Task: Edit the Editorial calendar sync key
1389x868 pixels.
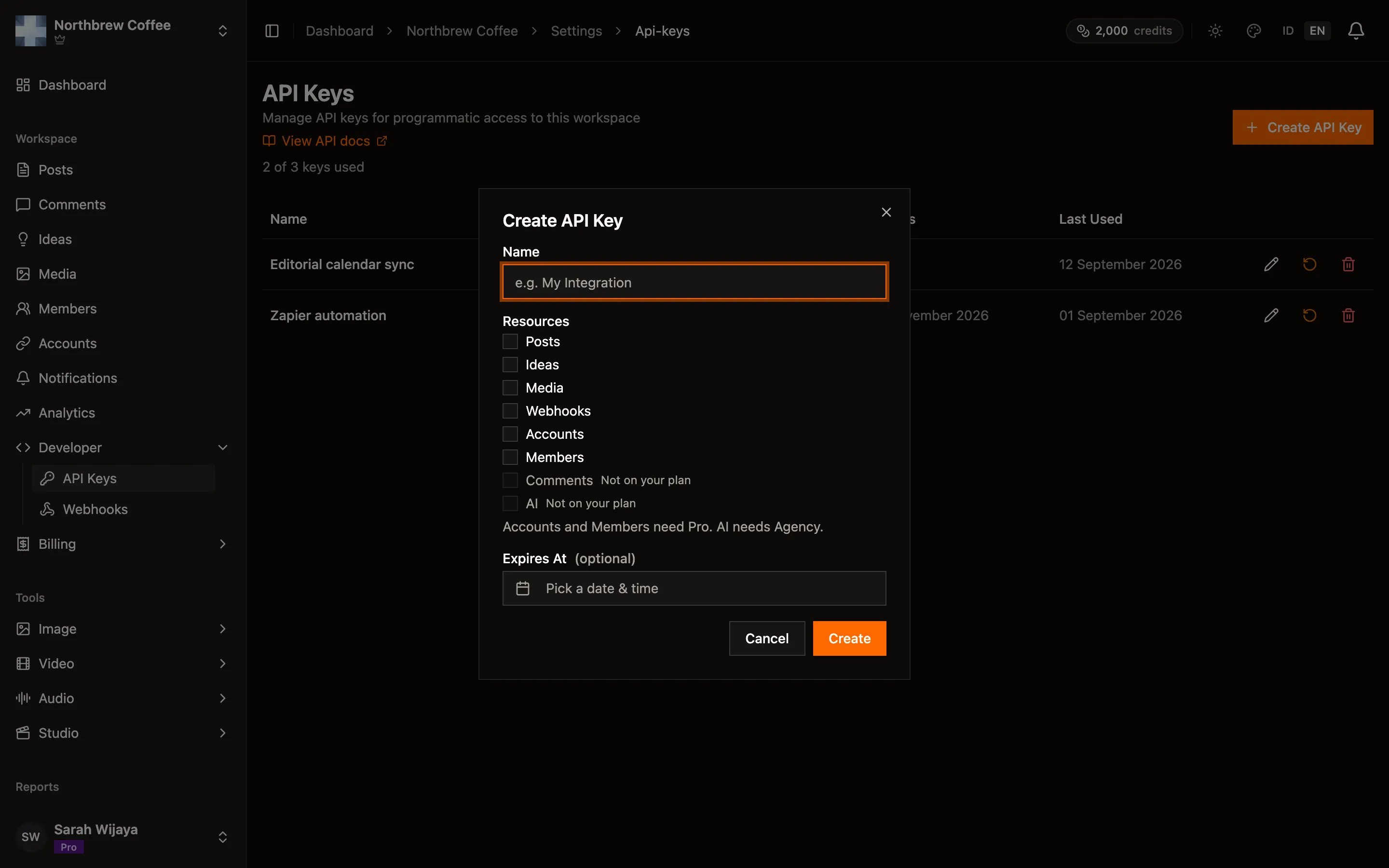Action: point(1271,264)
